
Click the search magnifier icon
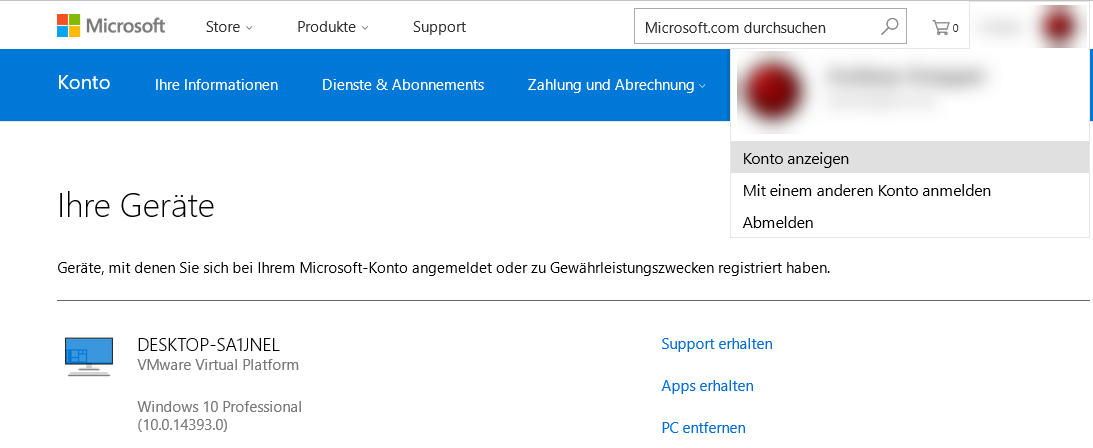click(x=889, y=27)
